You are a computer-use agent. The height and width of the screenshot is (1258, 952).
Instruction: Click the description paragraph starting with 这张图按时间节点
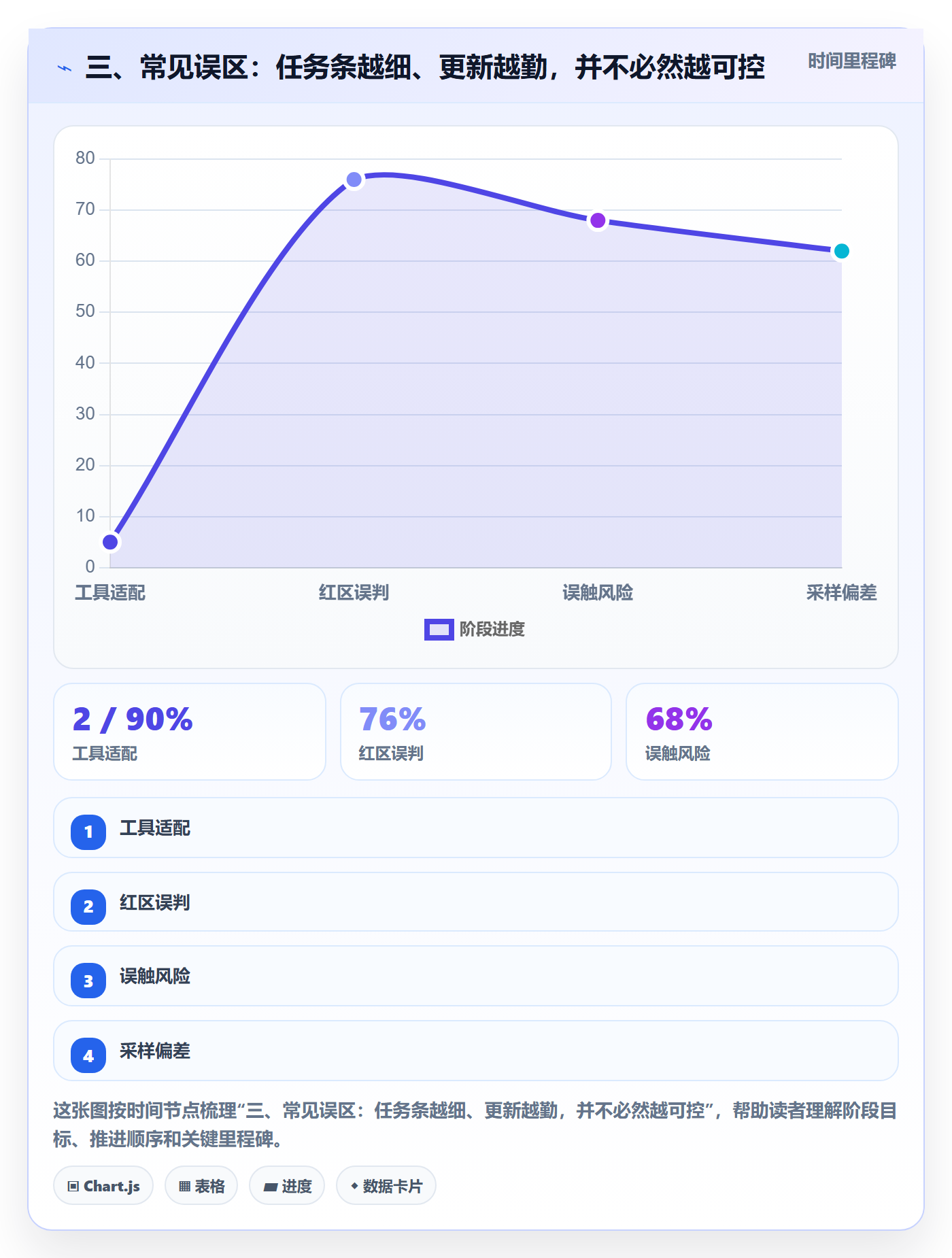475,1125
